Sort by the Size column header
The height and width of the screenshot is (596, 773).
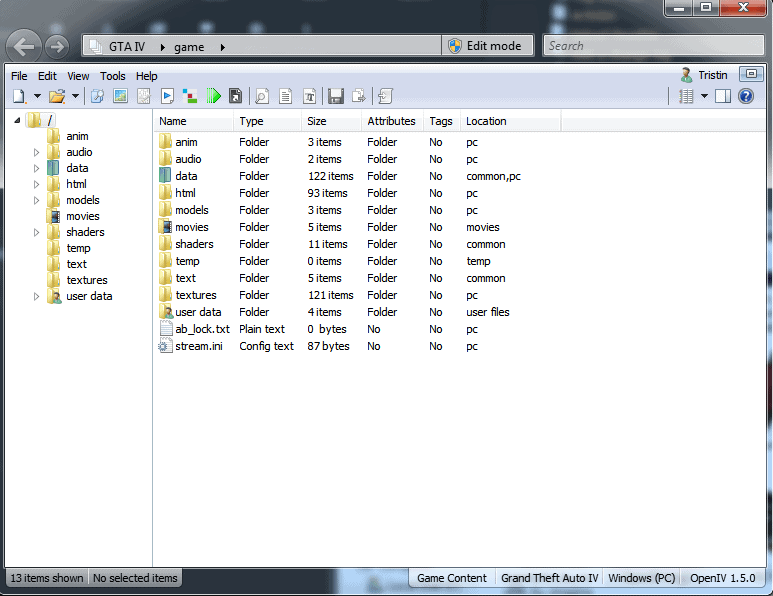pos(316,121)
